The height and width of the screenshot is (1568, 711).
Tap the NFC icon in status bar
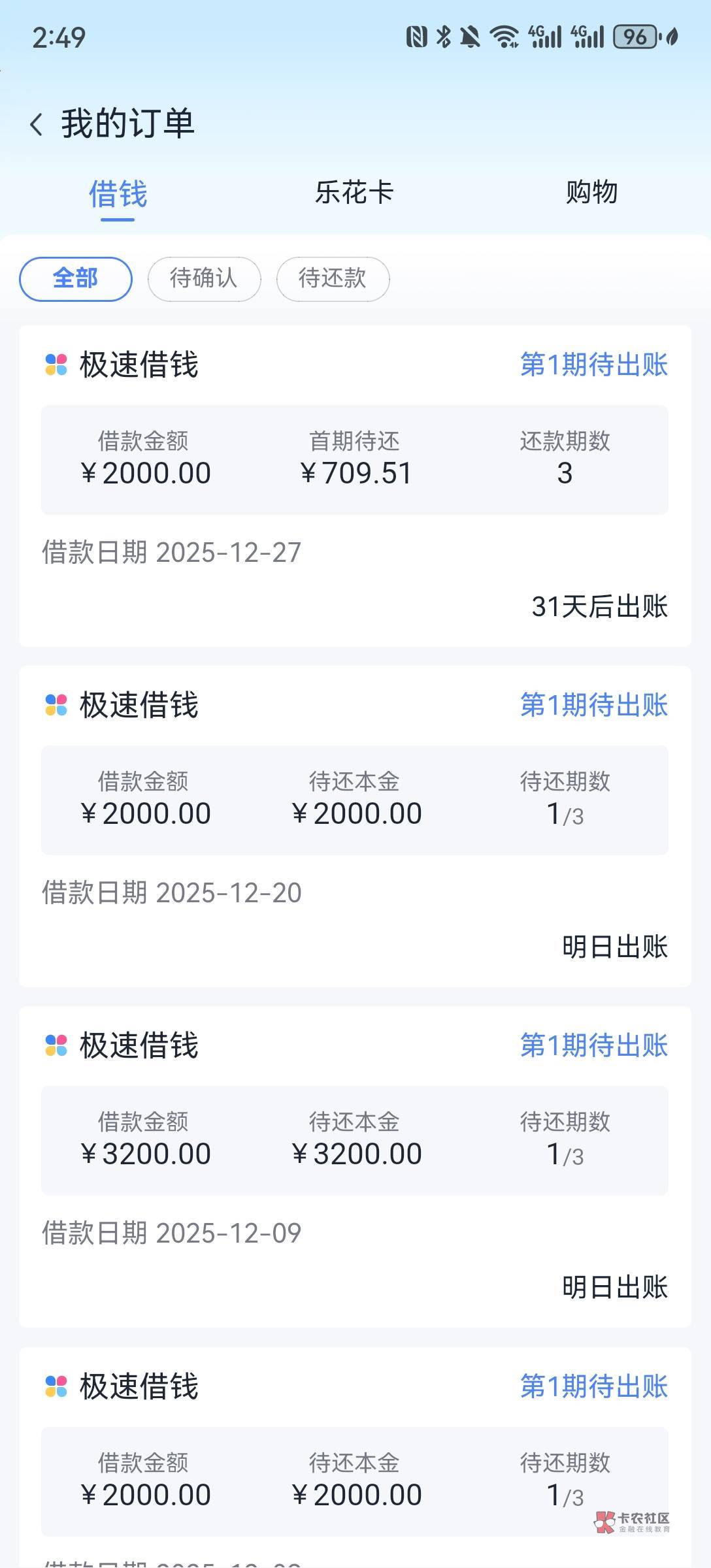click(x=416, y=37)
